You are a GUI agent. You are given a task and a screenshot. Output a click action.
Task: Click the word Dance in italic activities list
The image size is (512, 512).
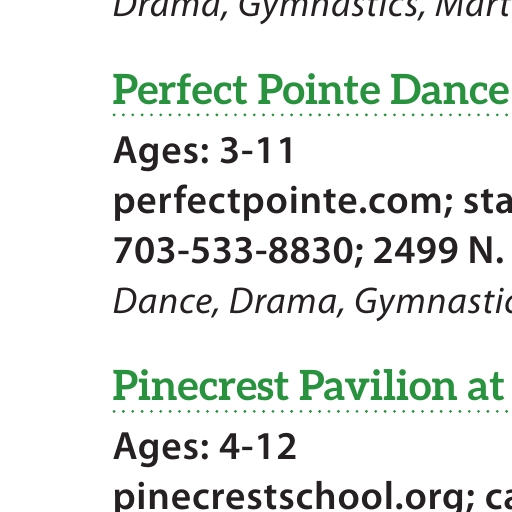163,302
